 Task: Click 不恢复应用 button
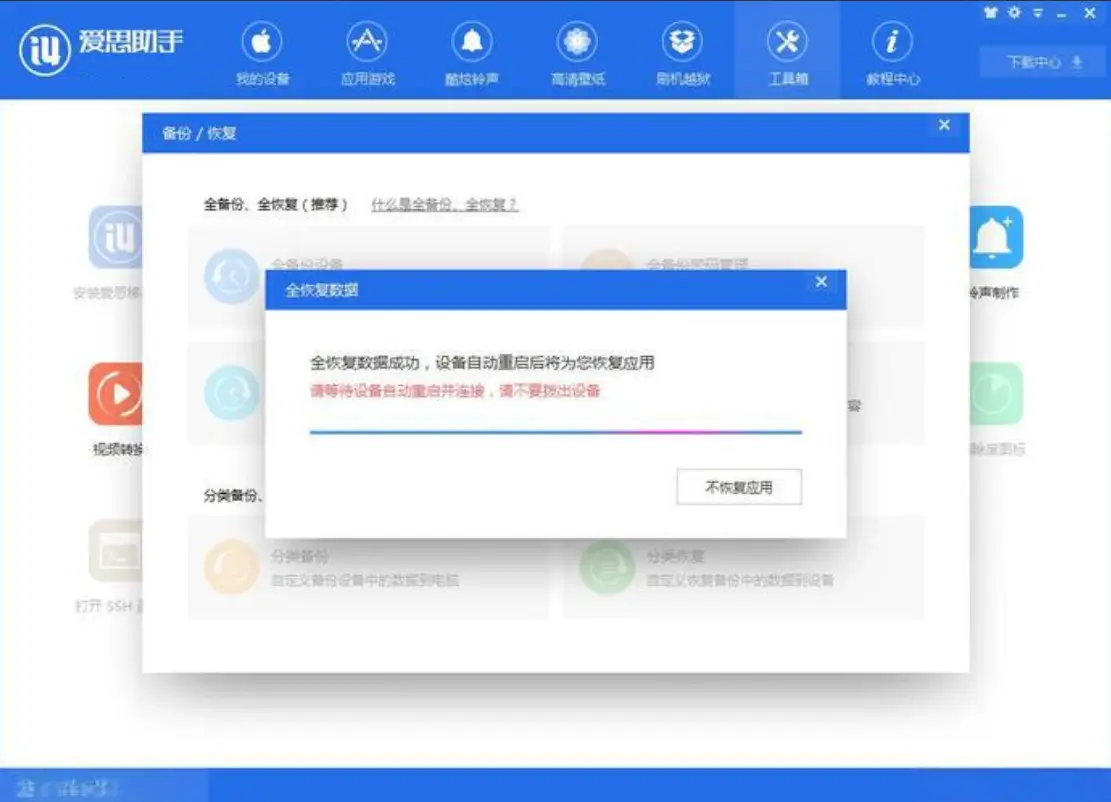click(x=739, y=487)
